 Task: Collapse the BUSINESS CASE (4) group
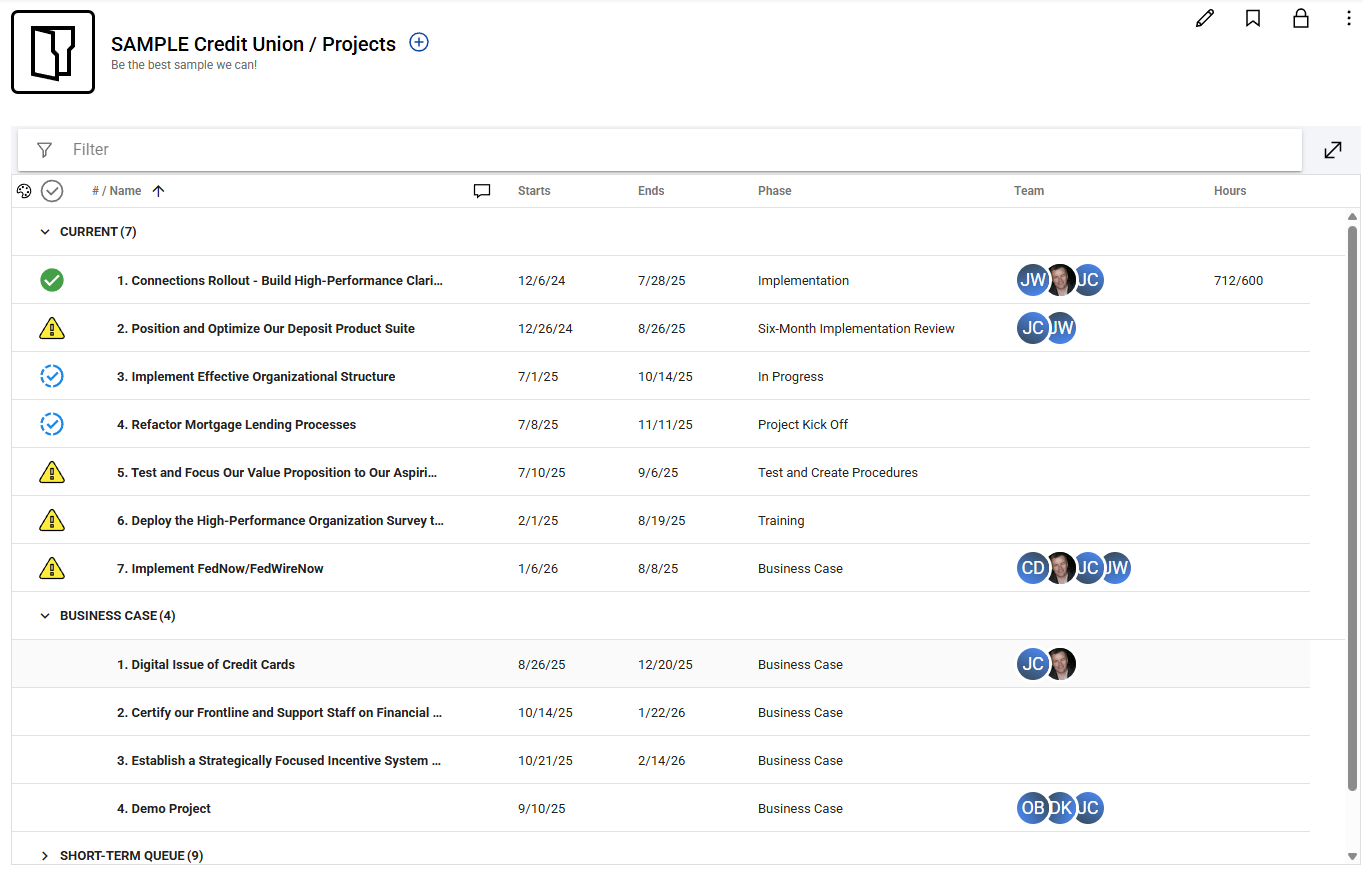[x=44, y=616]
